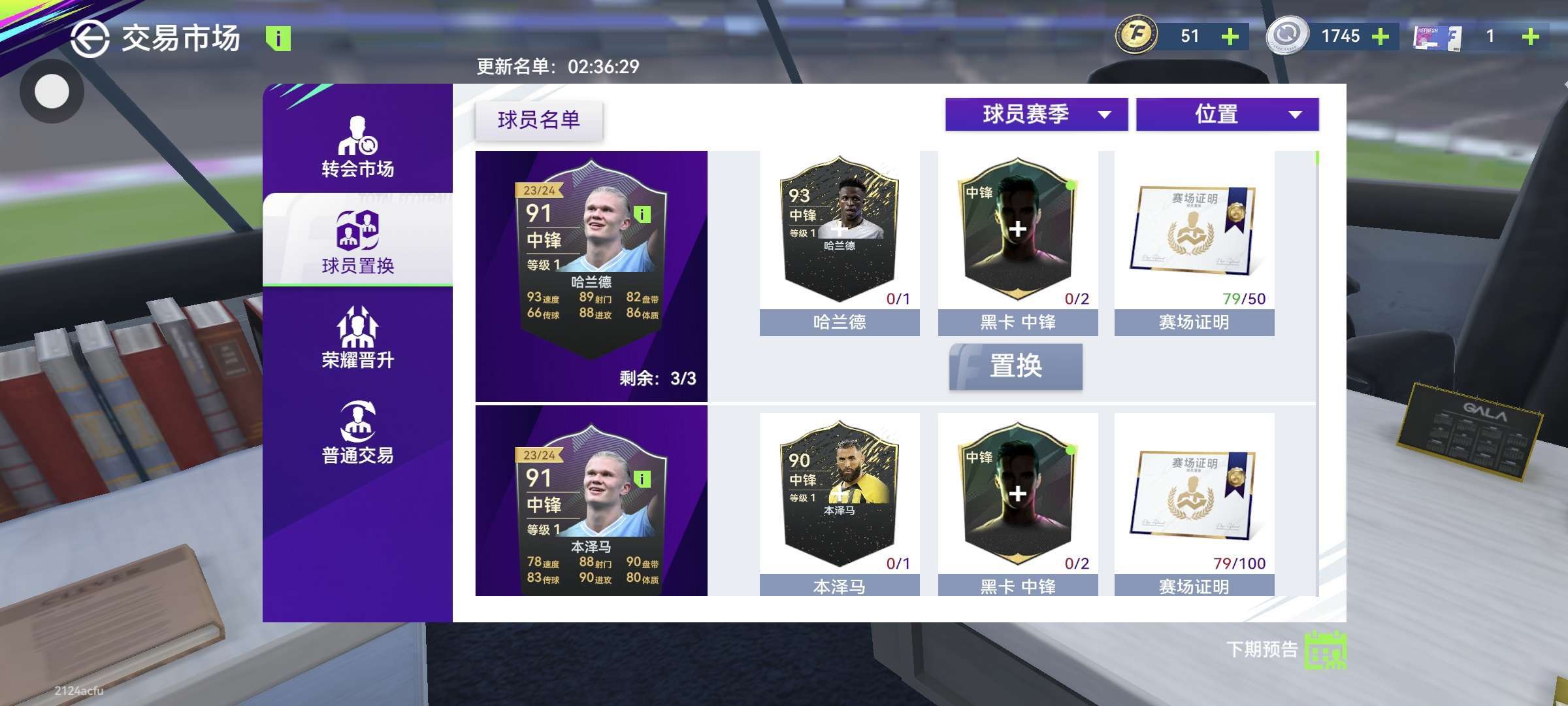Switch to the 转会市场 tab
The width and height of the screenshot is (1568, 706).
(x=357, y=147)
